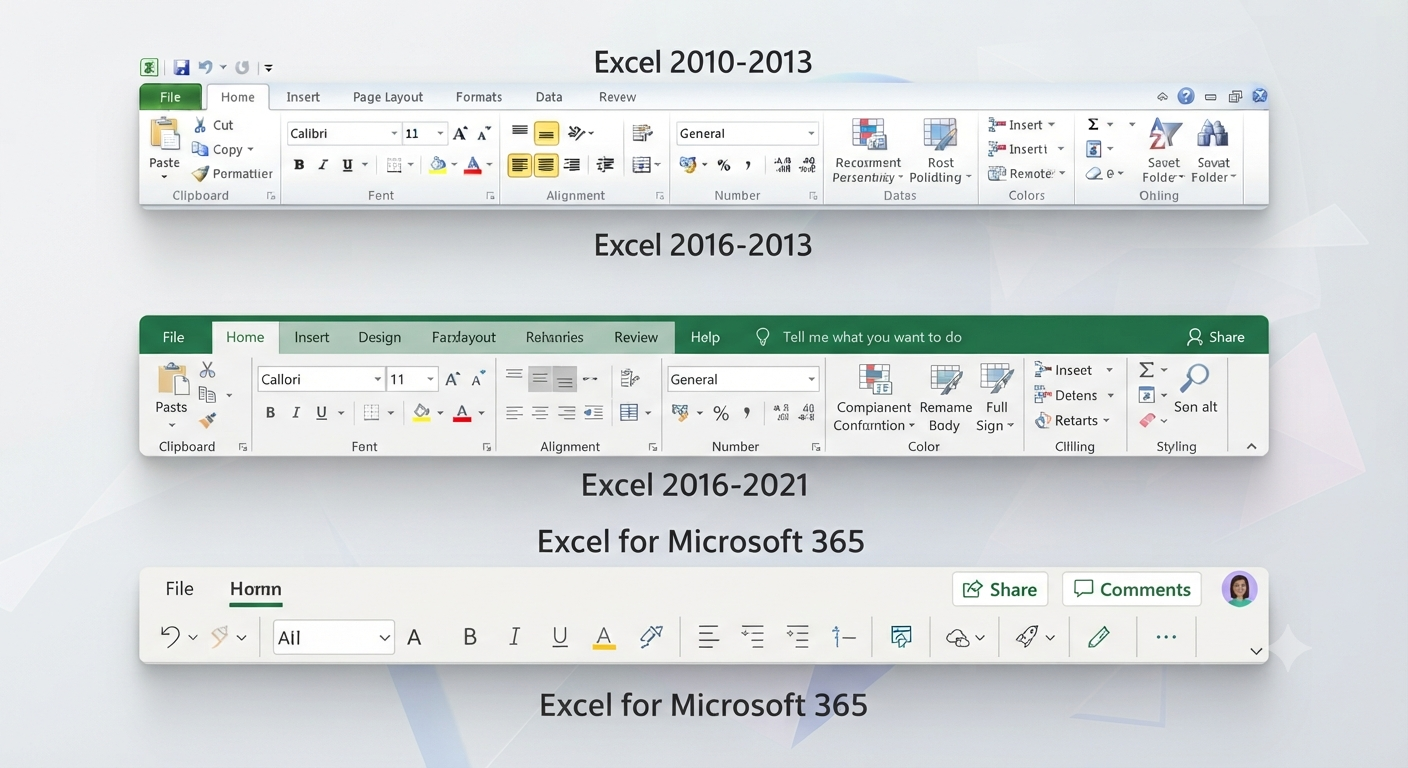This screenshot has height=768, width=1408.
Task: Click green Share button in Excel 365
Action: (x=999, y=589)
